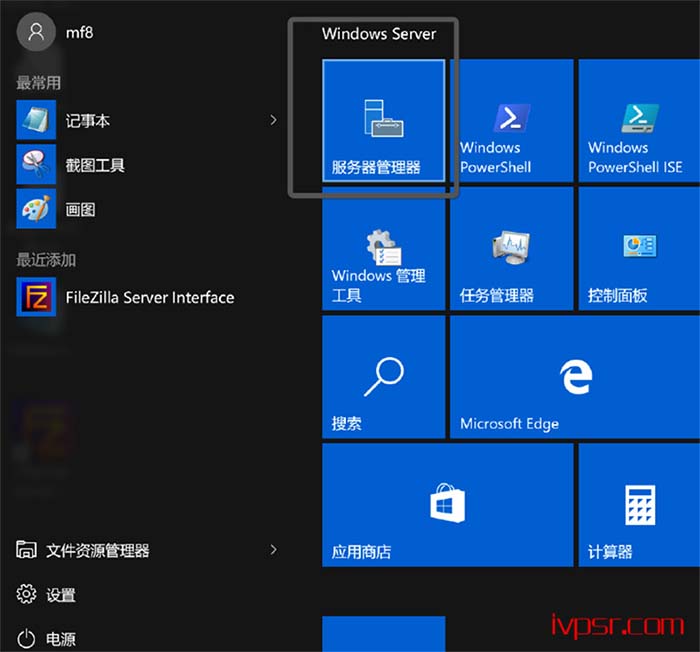Click the Windows Server group title
The width and height of the screenshot is (700, 652).
click(379, 34)
